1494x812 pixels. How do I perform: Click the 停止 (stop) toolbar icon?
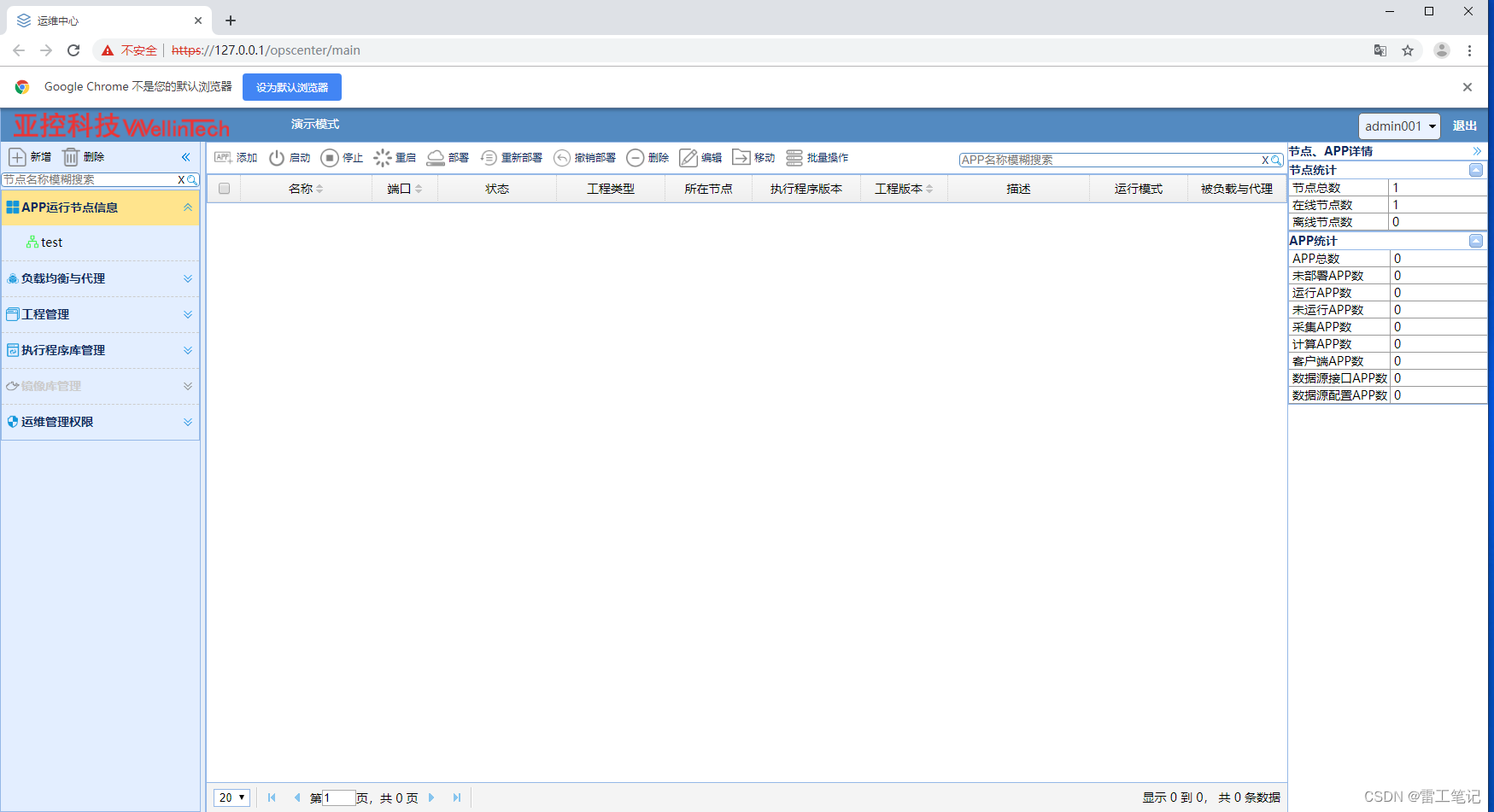click(330, 158)
